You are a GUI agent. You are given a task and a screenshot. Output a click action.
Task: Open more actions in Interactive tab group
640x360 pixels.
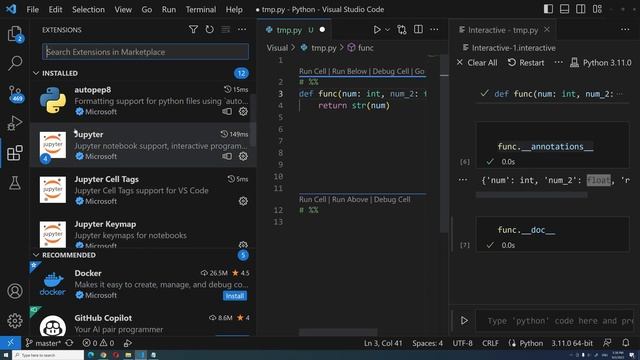625,29
